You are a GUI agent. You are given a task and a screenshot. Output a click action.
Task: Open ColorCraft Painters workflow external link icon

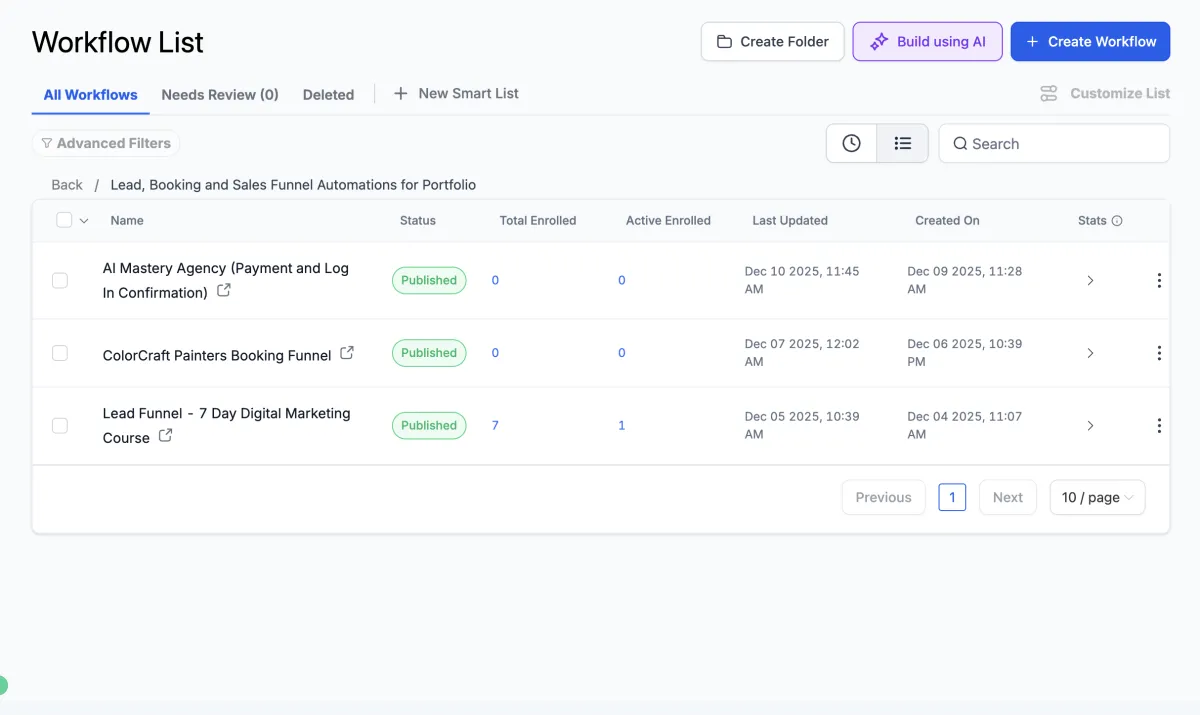[x=347, y=353]
